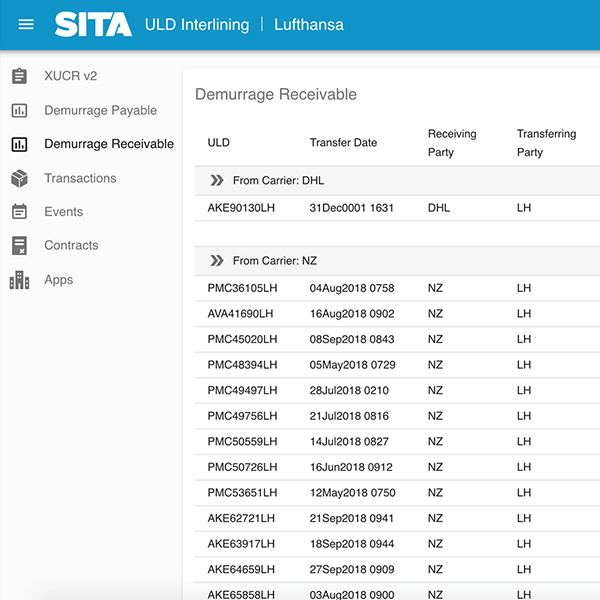The image size is (600, 600).
Task: Select ULD AKE90130LH
Action: click(241, 208)
